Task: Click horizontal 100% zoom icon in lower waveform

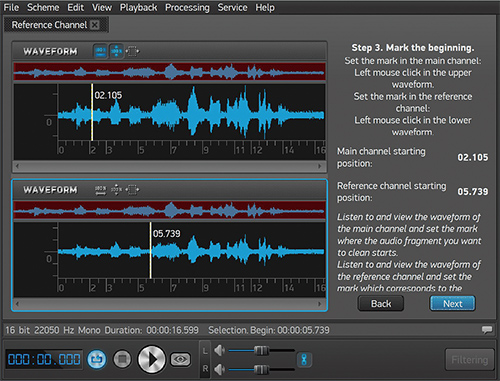Action: coord(100,190)
